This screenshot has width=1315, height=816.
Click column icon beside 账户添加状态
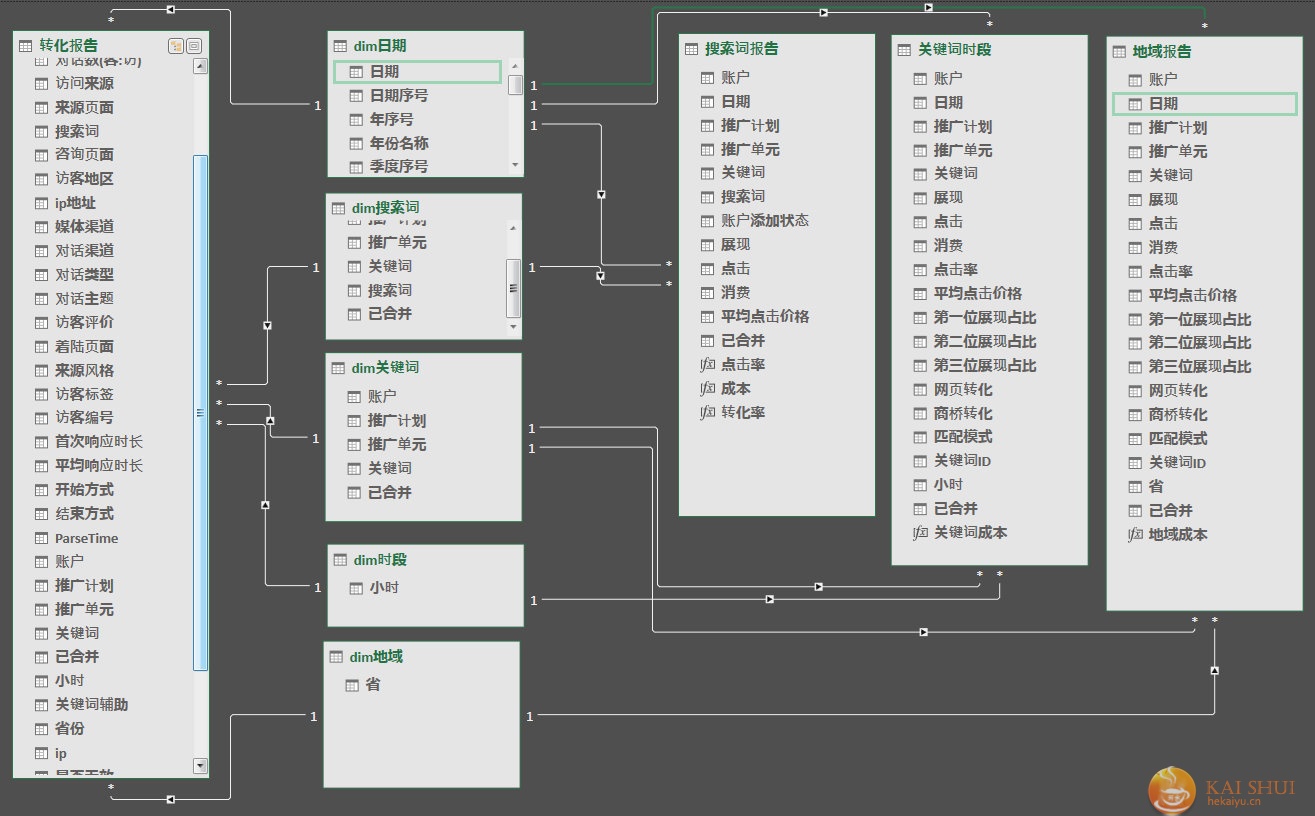(707, 221)
